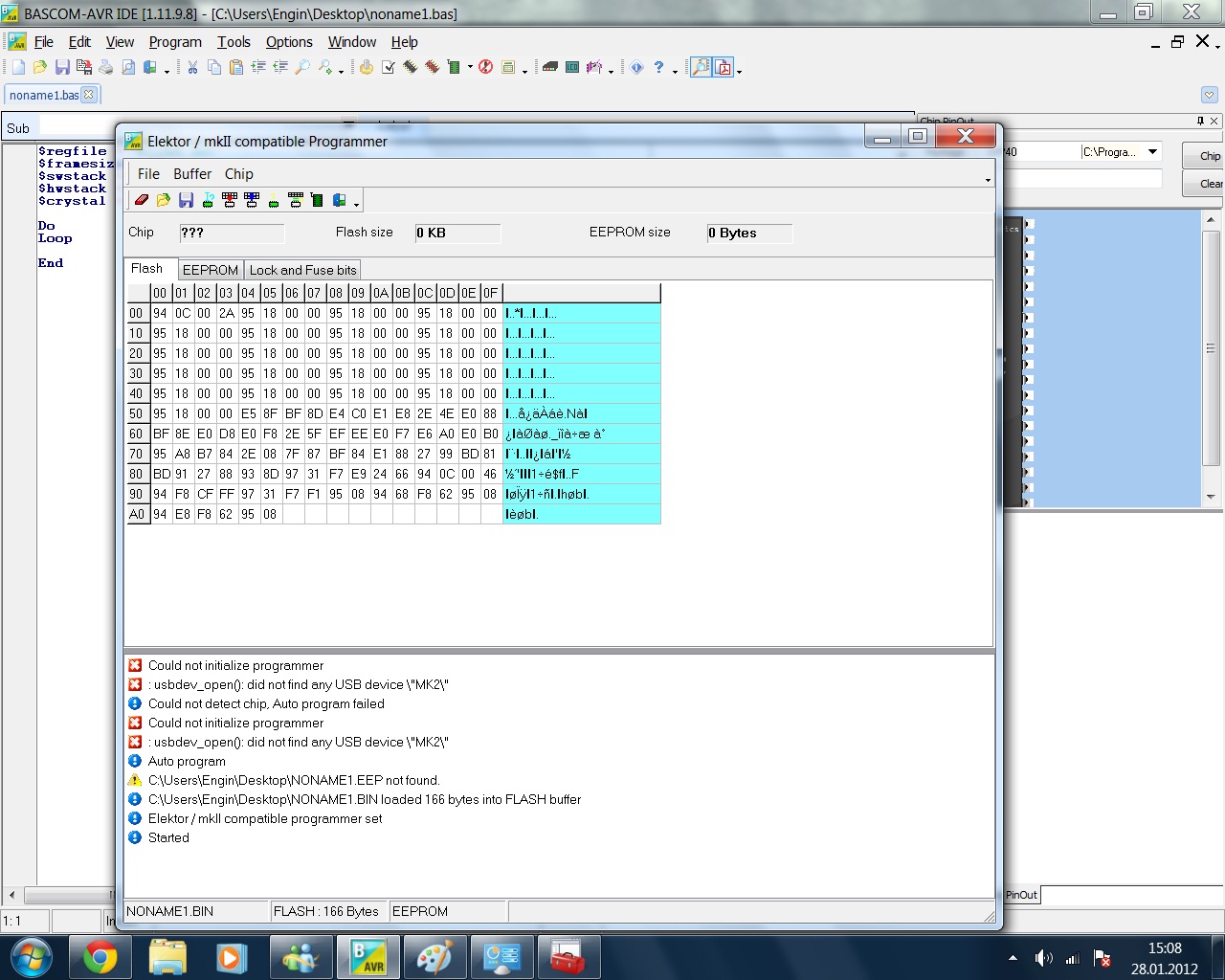Switch to Lock and Fuse bits tab
This screenshot has width=1225, height=980.
click(302, 270)
